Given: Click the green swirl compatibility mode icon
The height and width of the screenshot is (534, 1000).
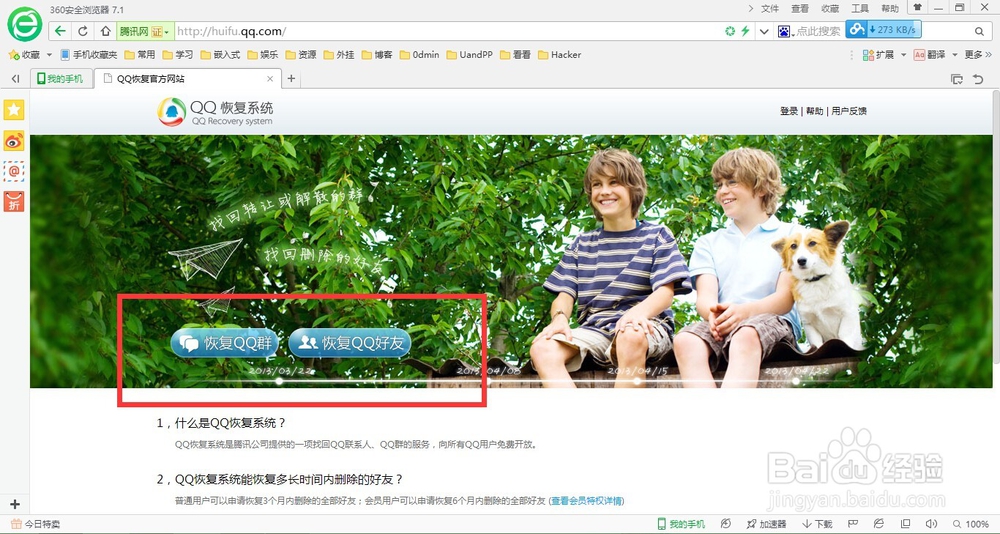Looking at the screenshot, I should point(730,31).
